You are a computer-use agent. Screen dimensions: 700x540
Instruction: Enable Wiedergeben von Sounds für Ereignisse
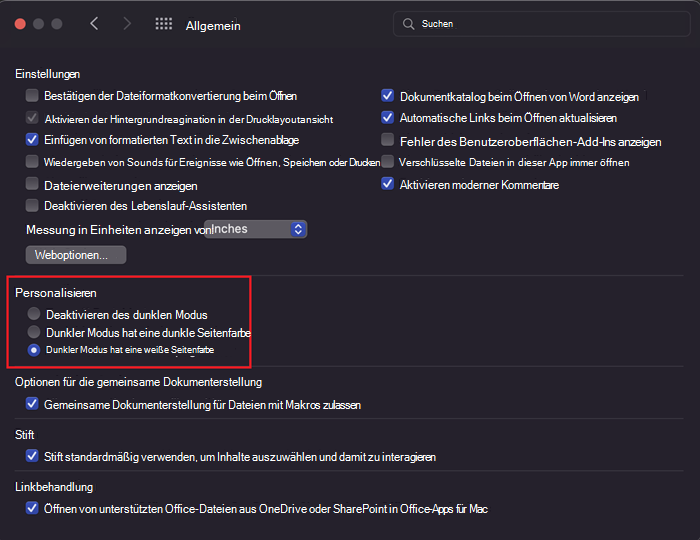(32, 162)
